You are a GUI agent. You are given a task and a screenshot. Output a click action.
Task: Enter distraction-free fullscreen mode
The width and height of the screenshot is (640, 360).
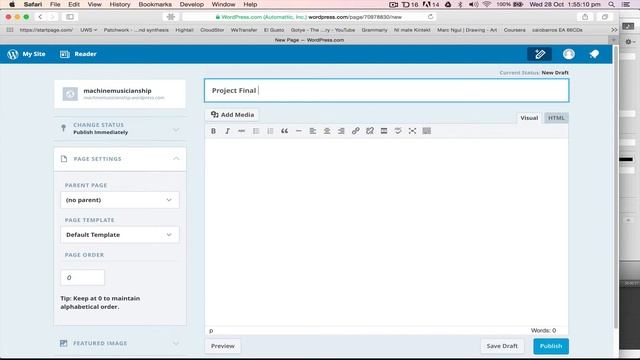coord(412,131)
